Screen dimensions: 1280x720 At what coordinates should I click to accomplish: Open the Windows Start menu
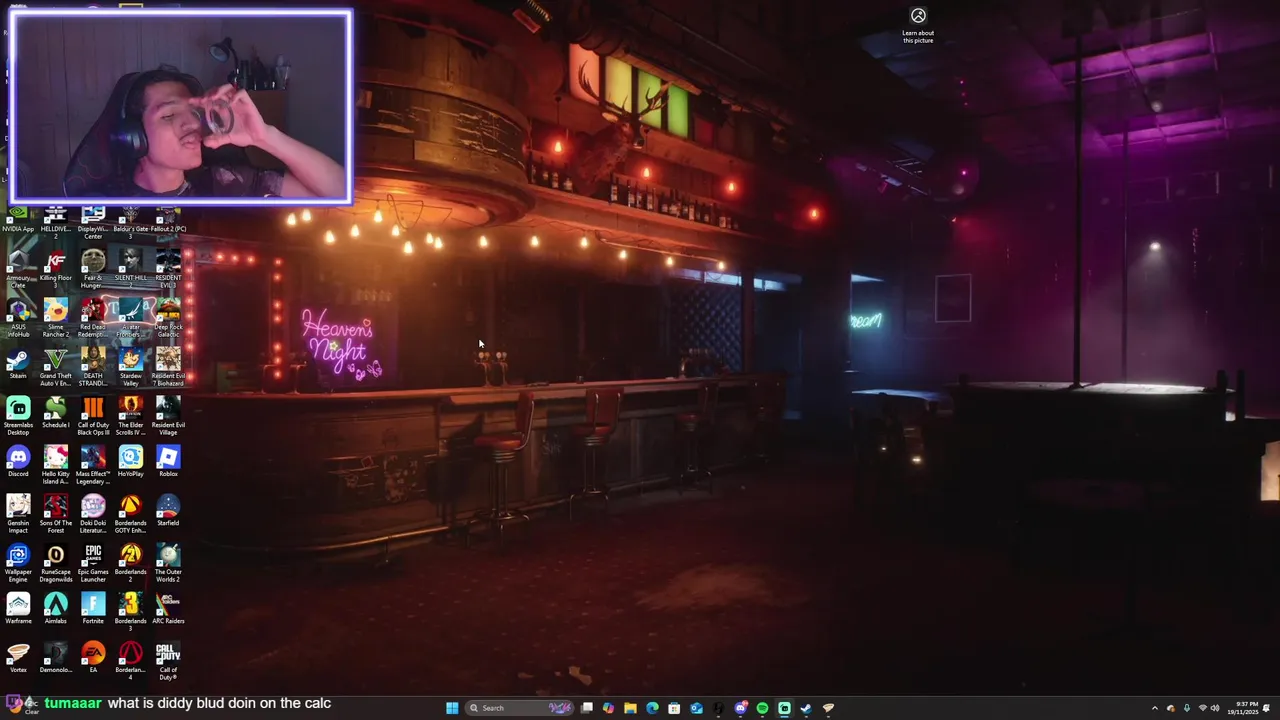click(x=452, y=708)
